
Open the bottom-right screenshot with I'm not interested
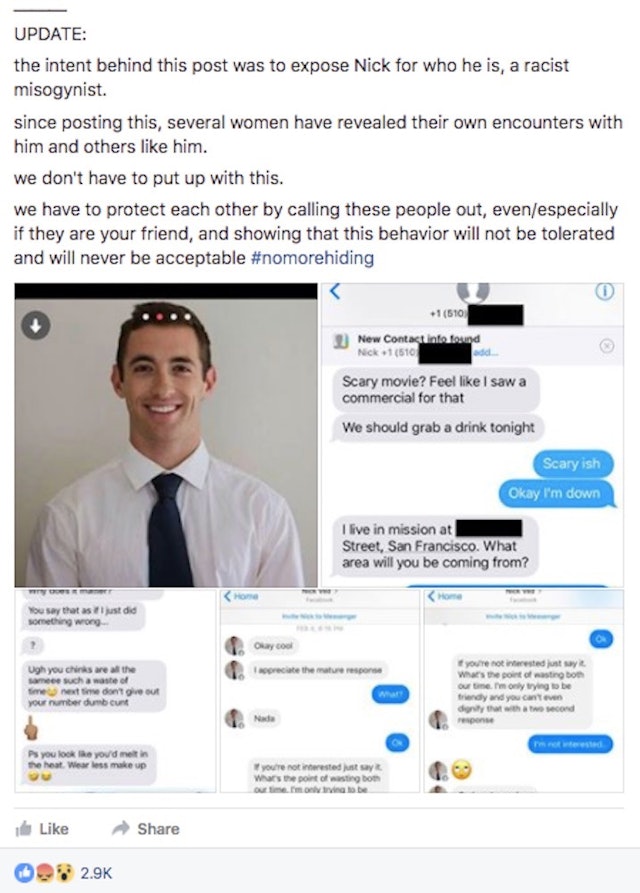(x=523, y=691)
